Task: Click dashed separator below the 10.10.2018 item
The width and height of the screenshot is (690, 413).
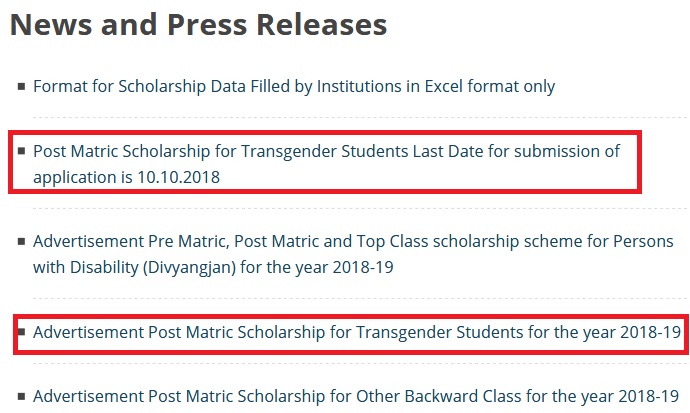Action: point(360,208)
